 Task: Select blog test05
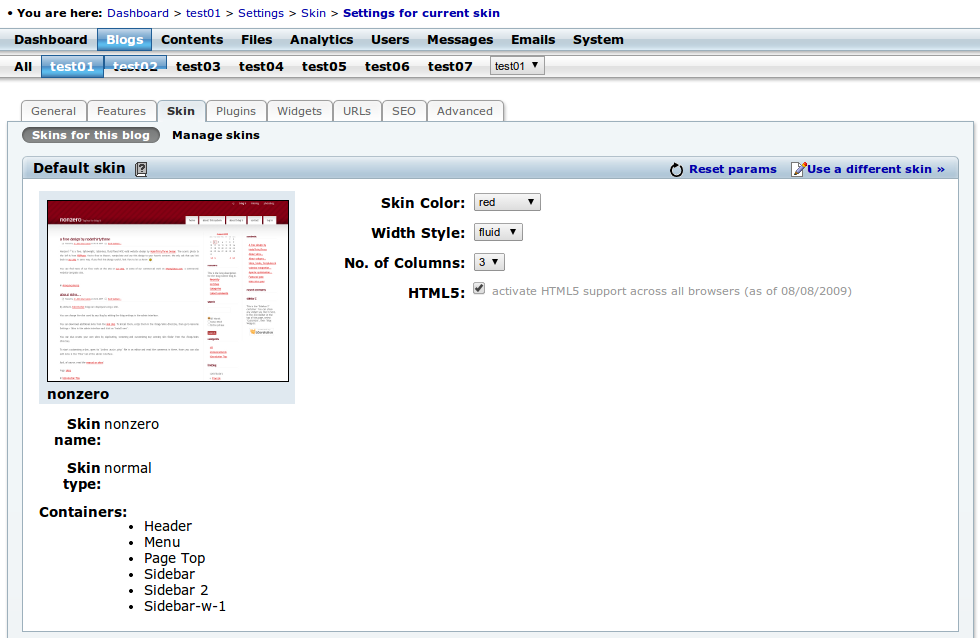[324, 66]
